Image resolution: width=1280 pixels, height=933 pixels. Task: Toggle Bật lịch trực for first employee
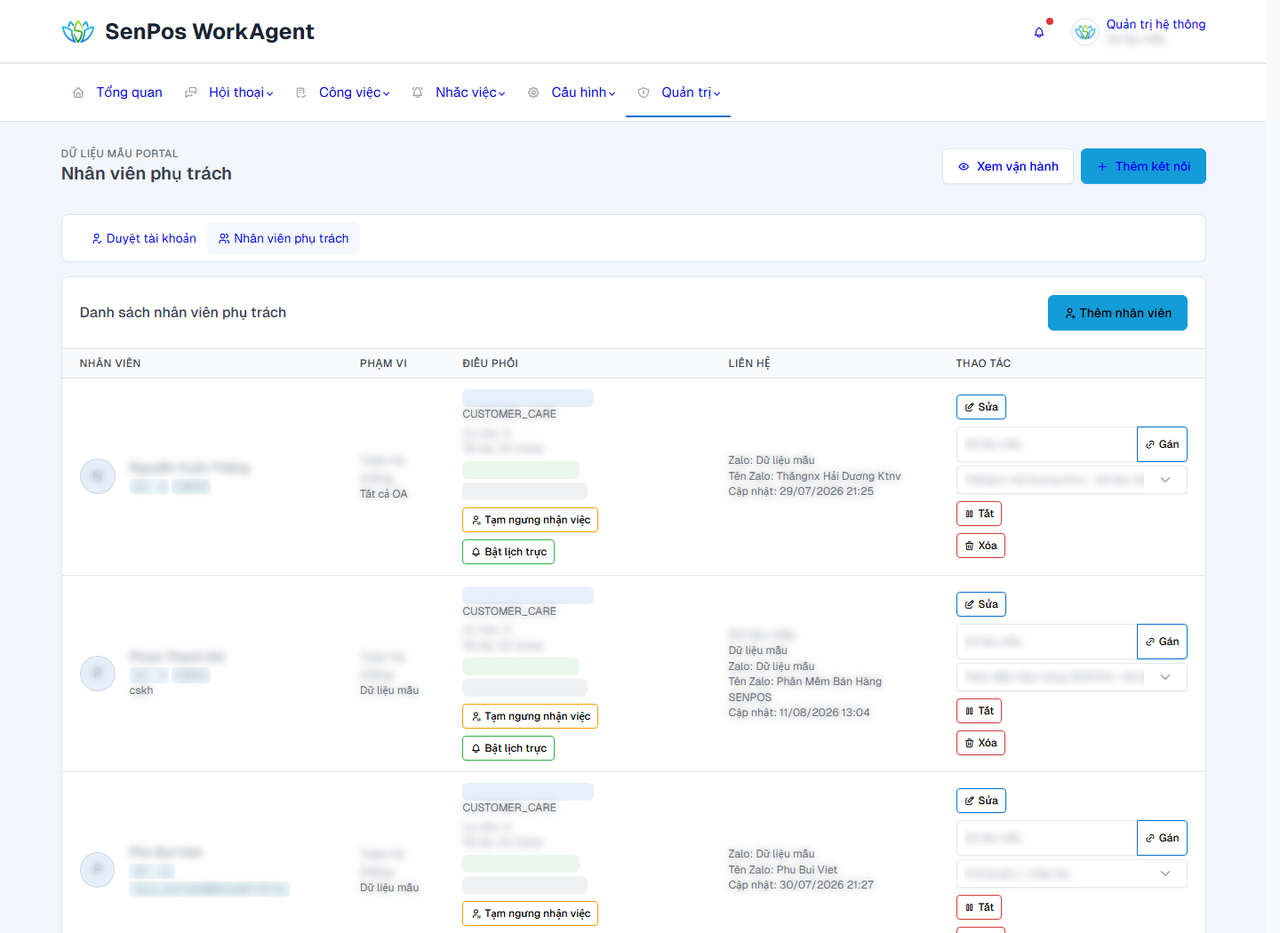(508, 552)
